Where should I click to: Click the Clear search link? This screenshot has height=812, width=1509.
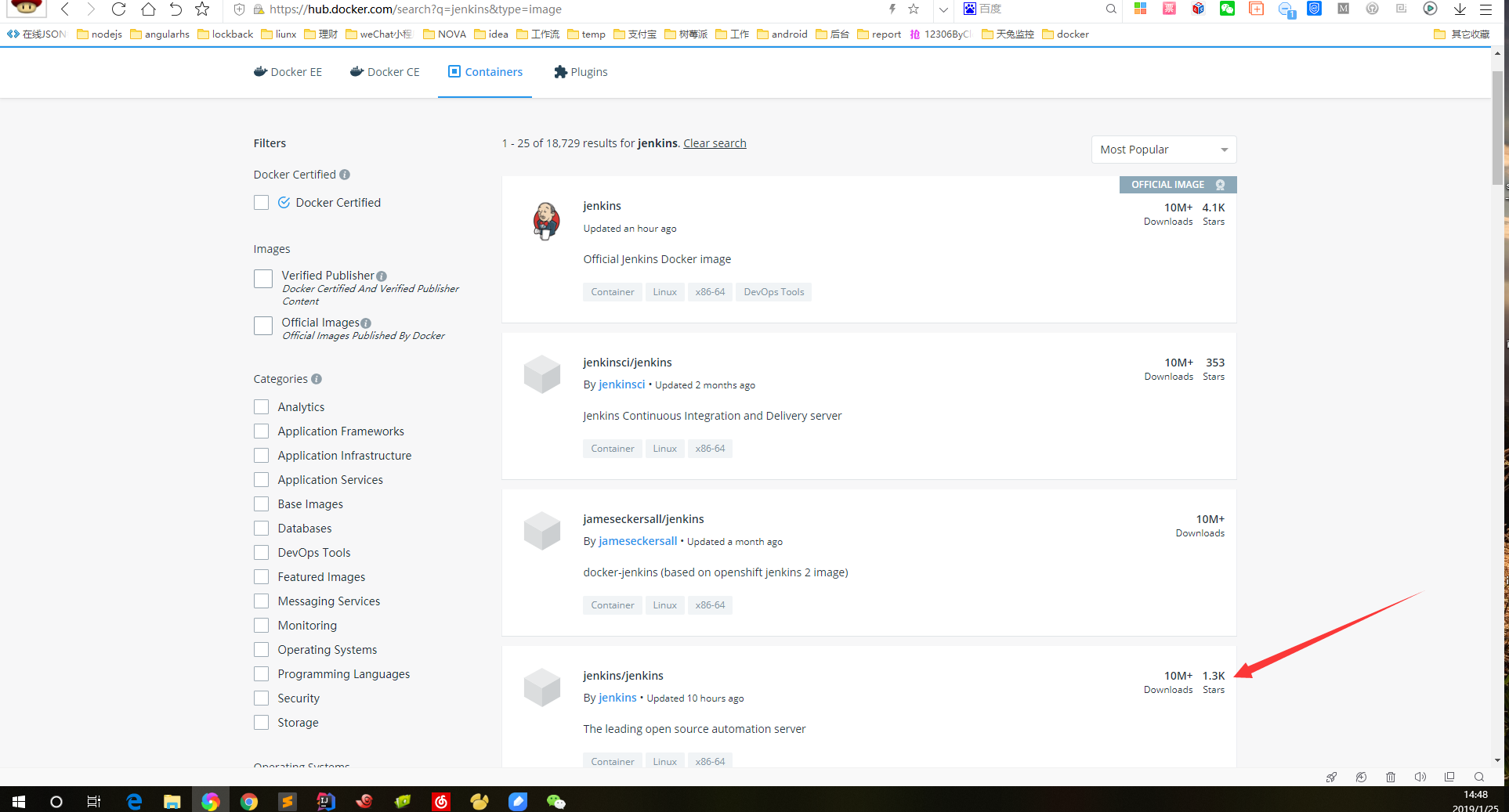tap(715, 143)
